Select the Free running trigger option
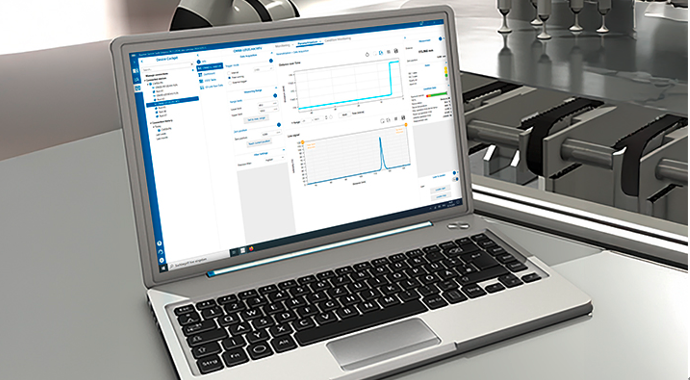 (x=230, y=77)
